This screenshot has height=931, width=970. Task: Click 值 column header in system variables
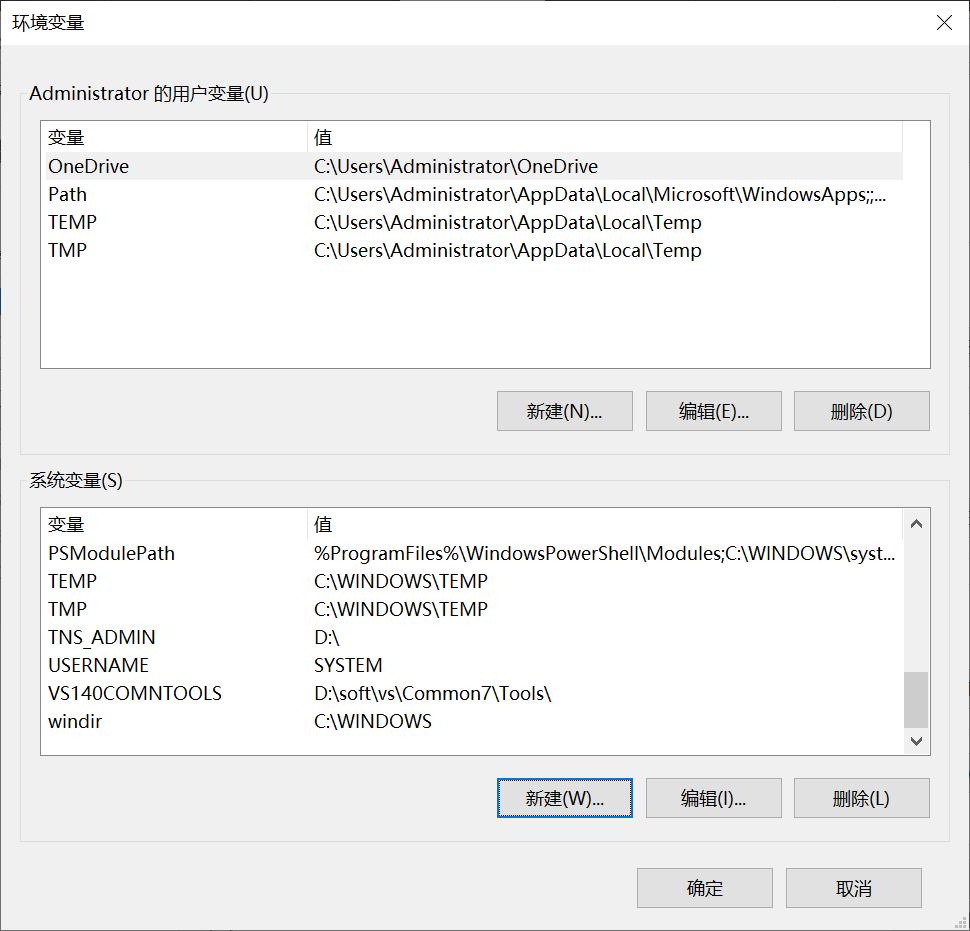point(605,524)
